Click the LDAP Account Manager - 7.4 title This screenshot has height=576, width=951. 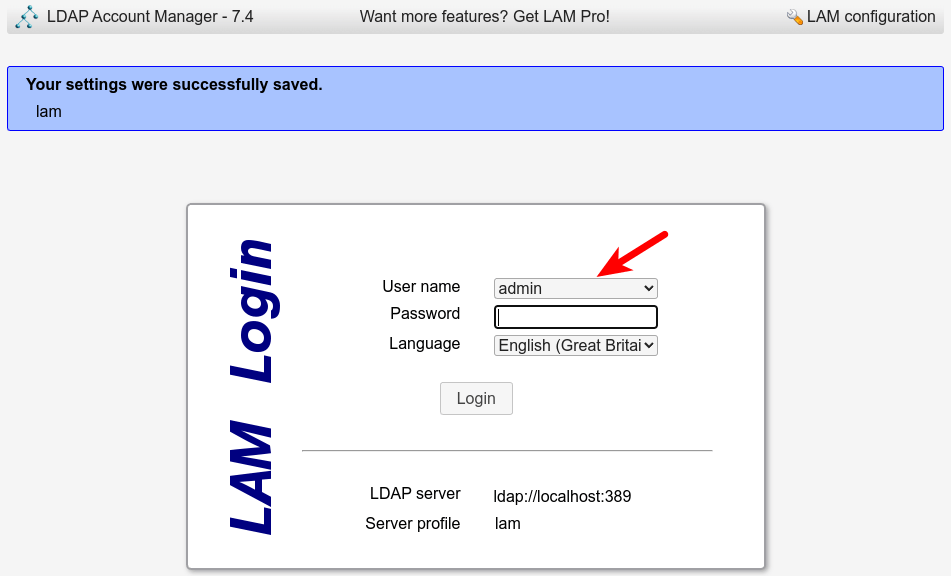point(150,17)
